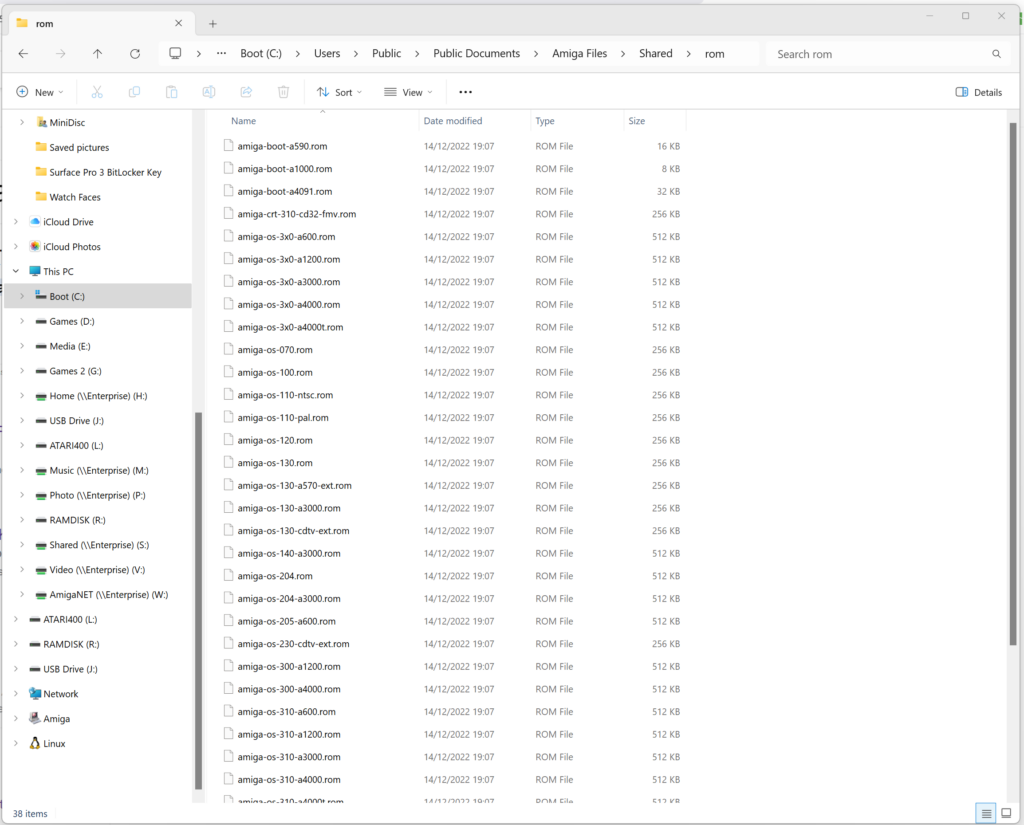1024x825 pixels.
Task: Sort by Name column header
Action: 244,121
